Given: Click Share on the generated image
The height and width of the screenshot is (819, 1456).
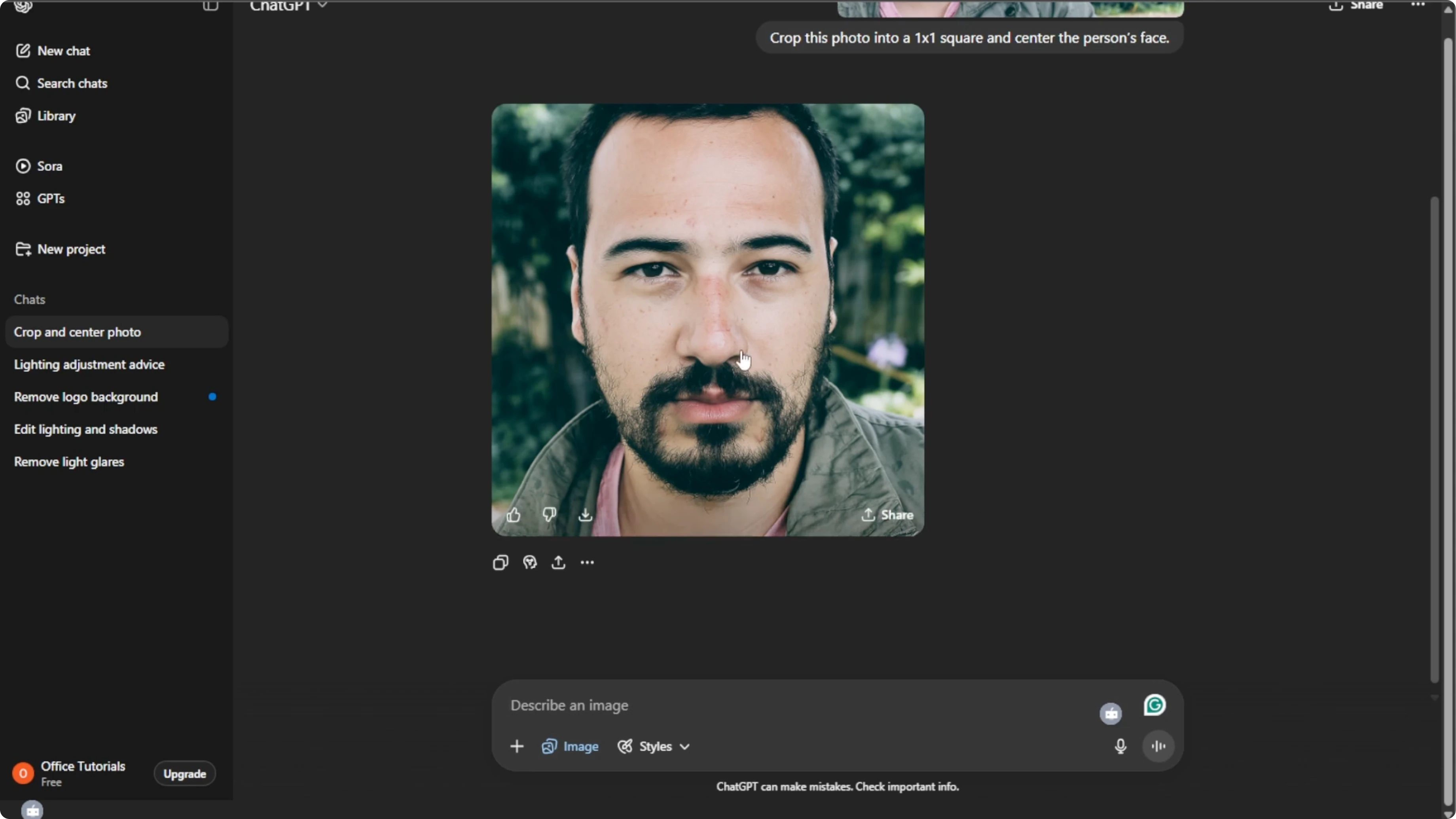Looking at the screenshot, I should click(x=887, y=515).
